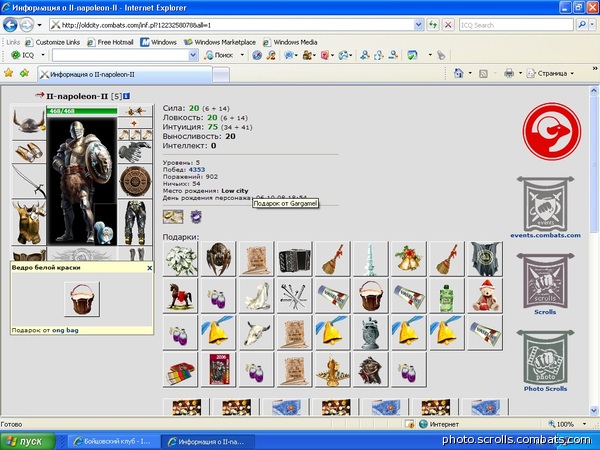
Task: Open a new blank tab
Action: coord(221,75)
